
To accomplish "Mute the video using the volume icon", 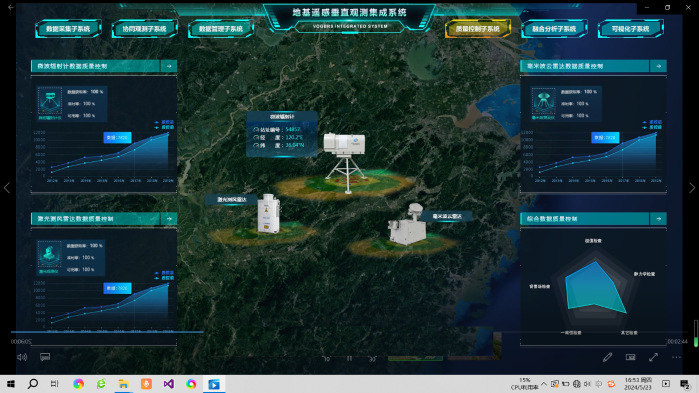I will coord(22,357).
